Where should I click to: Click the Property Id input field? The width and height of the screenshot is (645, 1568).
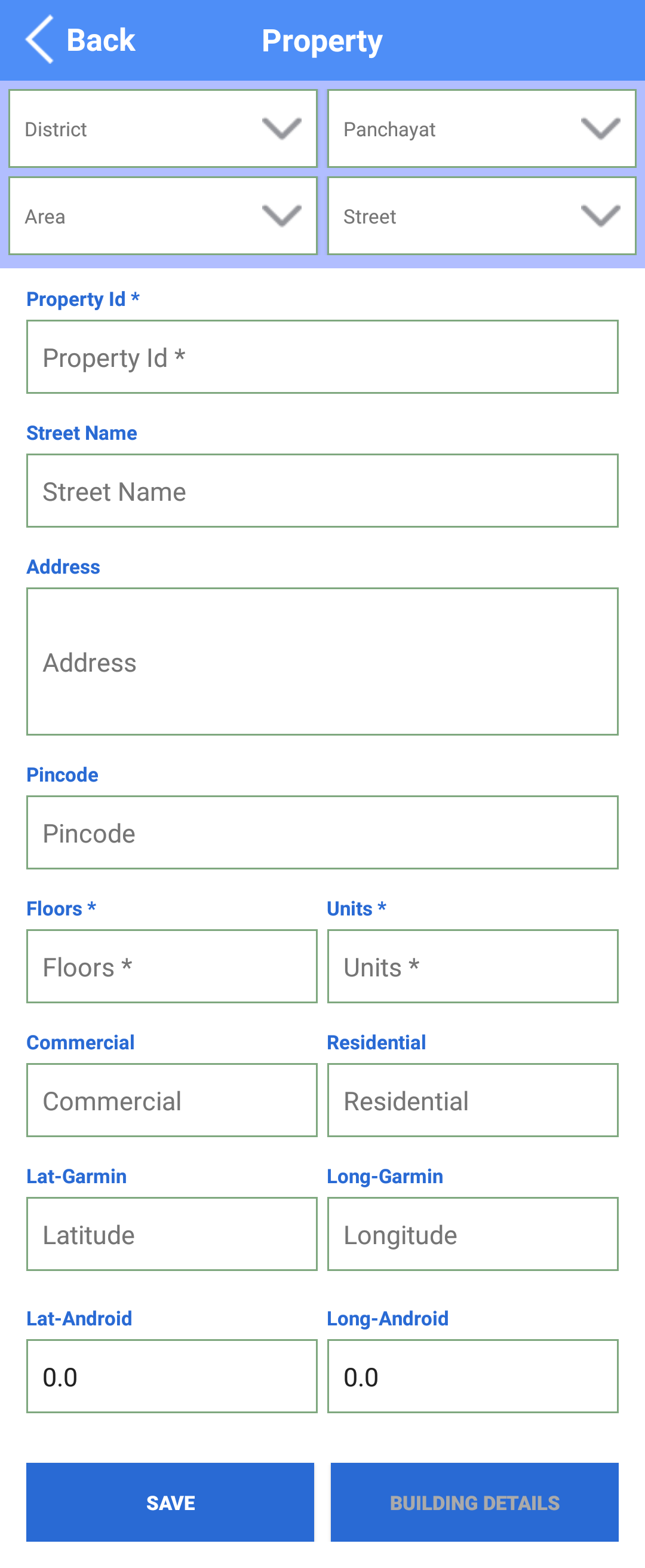(322, 357)
